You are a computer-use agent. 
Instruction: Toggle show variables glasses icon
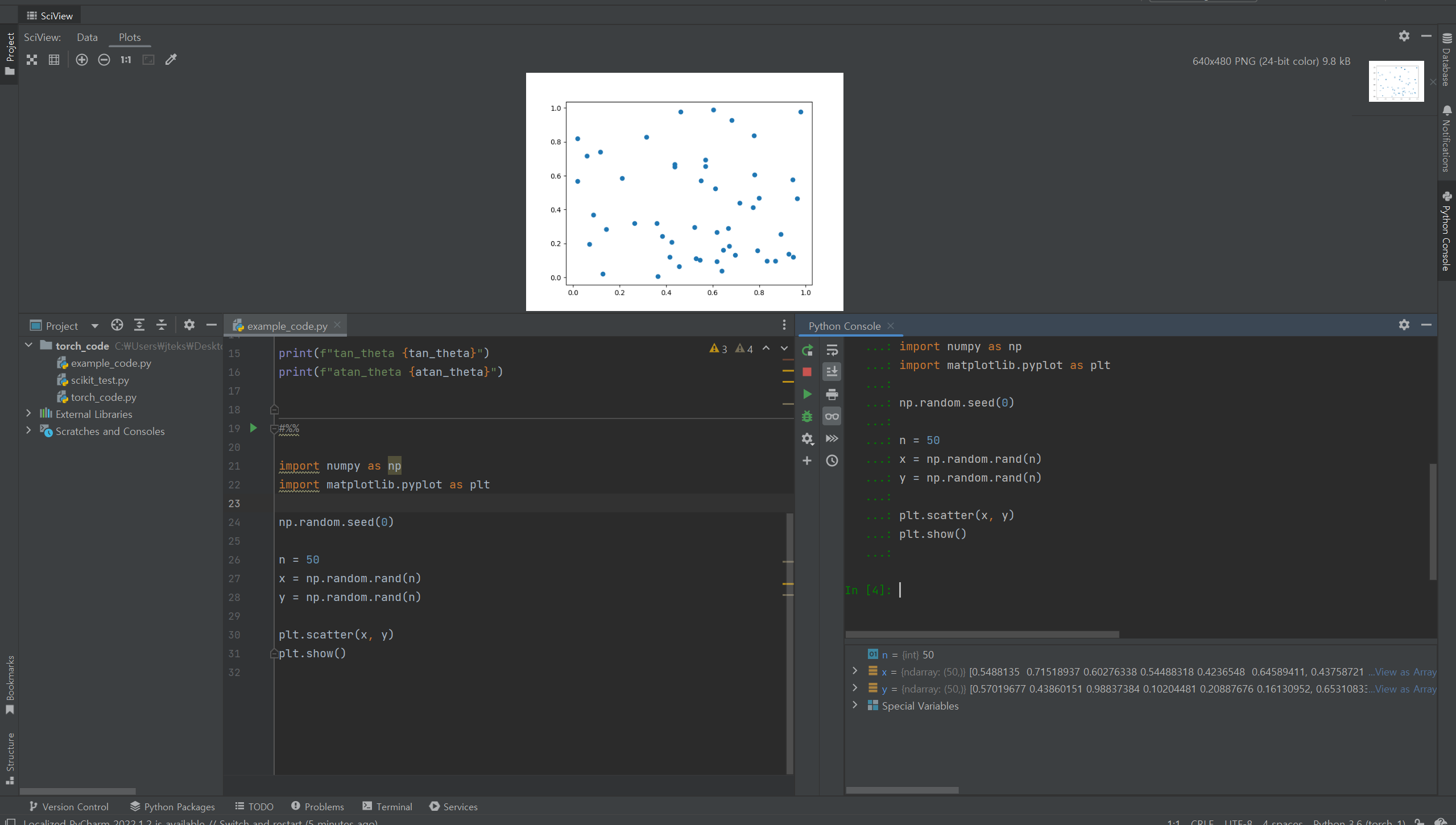[x=832, y=416]
